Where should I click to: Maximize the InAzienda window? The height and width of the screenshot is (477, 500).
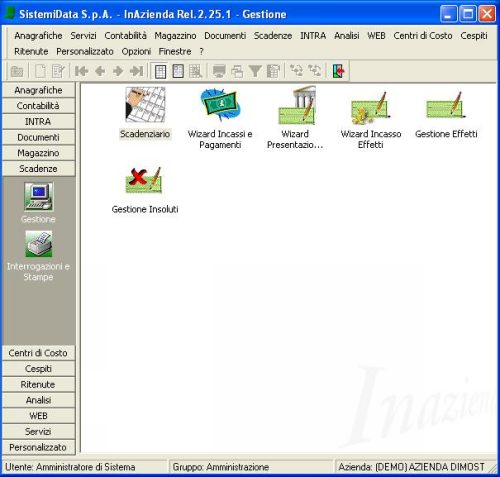pos(468,14)
